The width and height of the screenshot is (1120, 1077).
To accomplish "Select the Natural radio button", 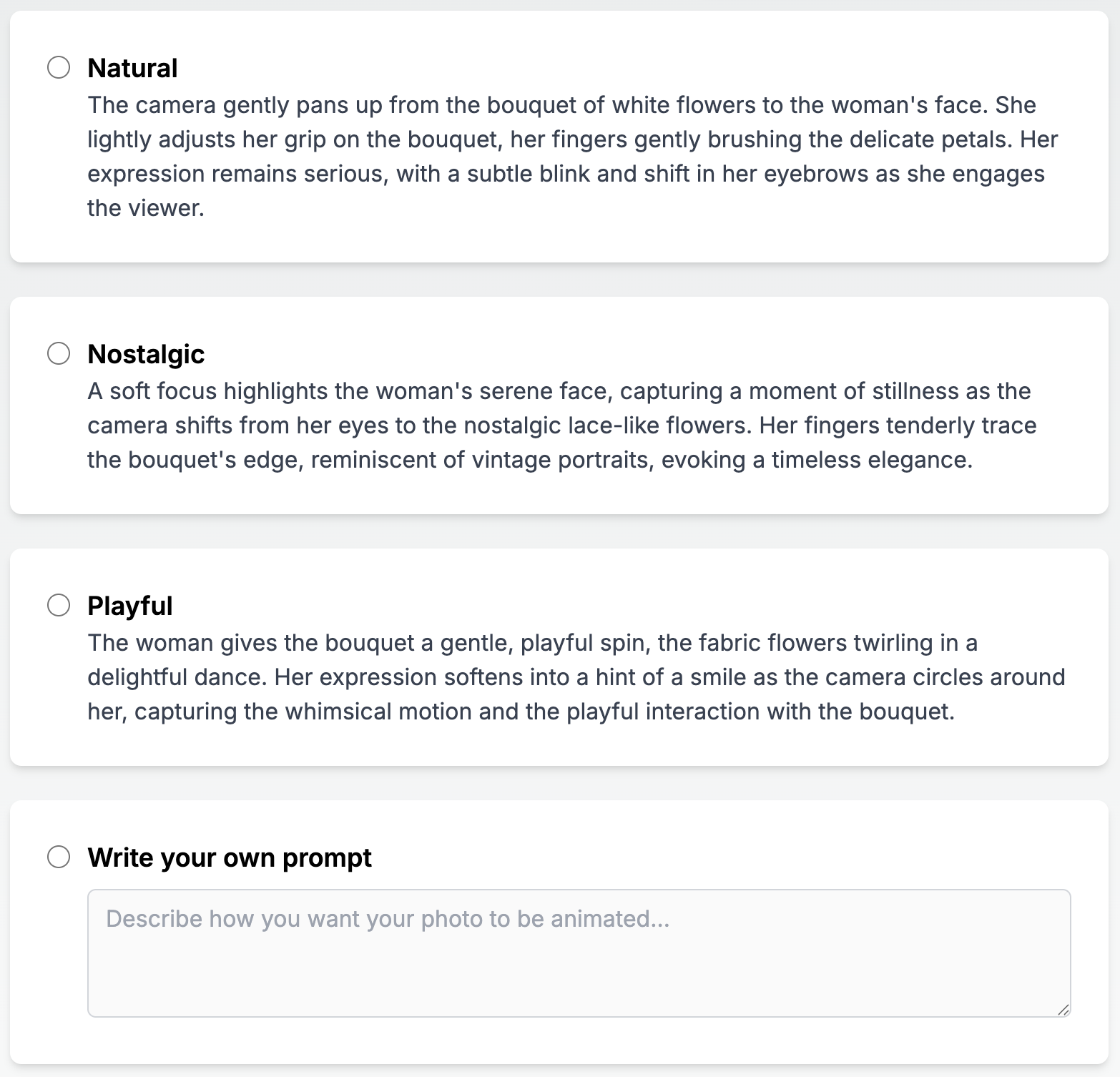I will click(x=59, y=67).
